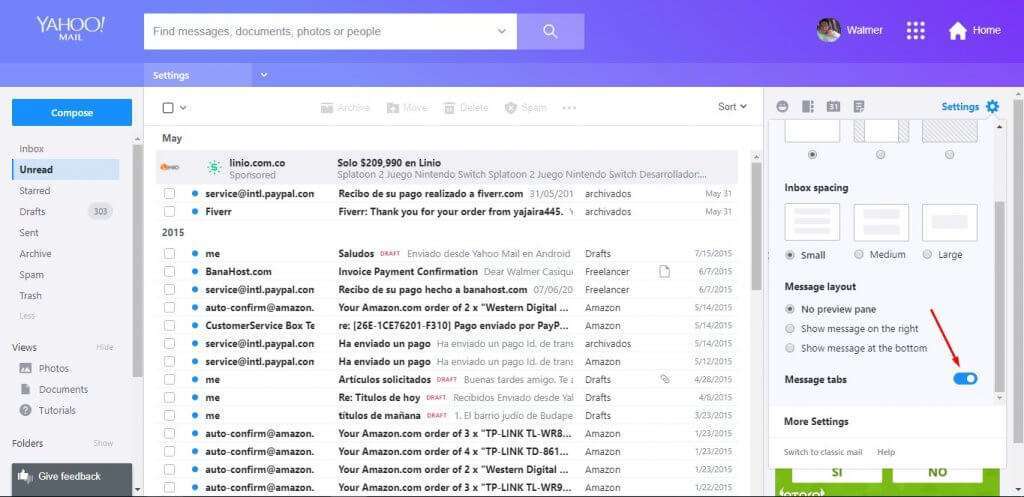Select the Medium spacing preview thumbnail

pos(881,223)
